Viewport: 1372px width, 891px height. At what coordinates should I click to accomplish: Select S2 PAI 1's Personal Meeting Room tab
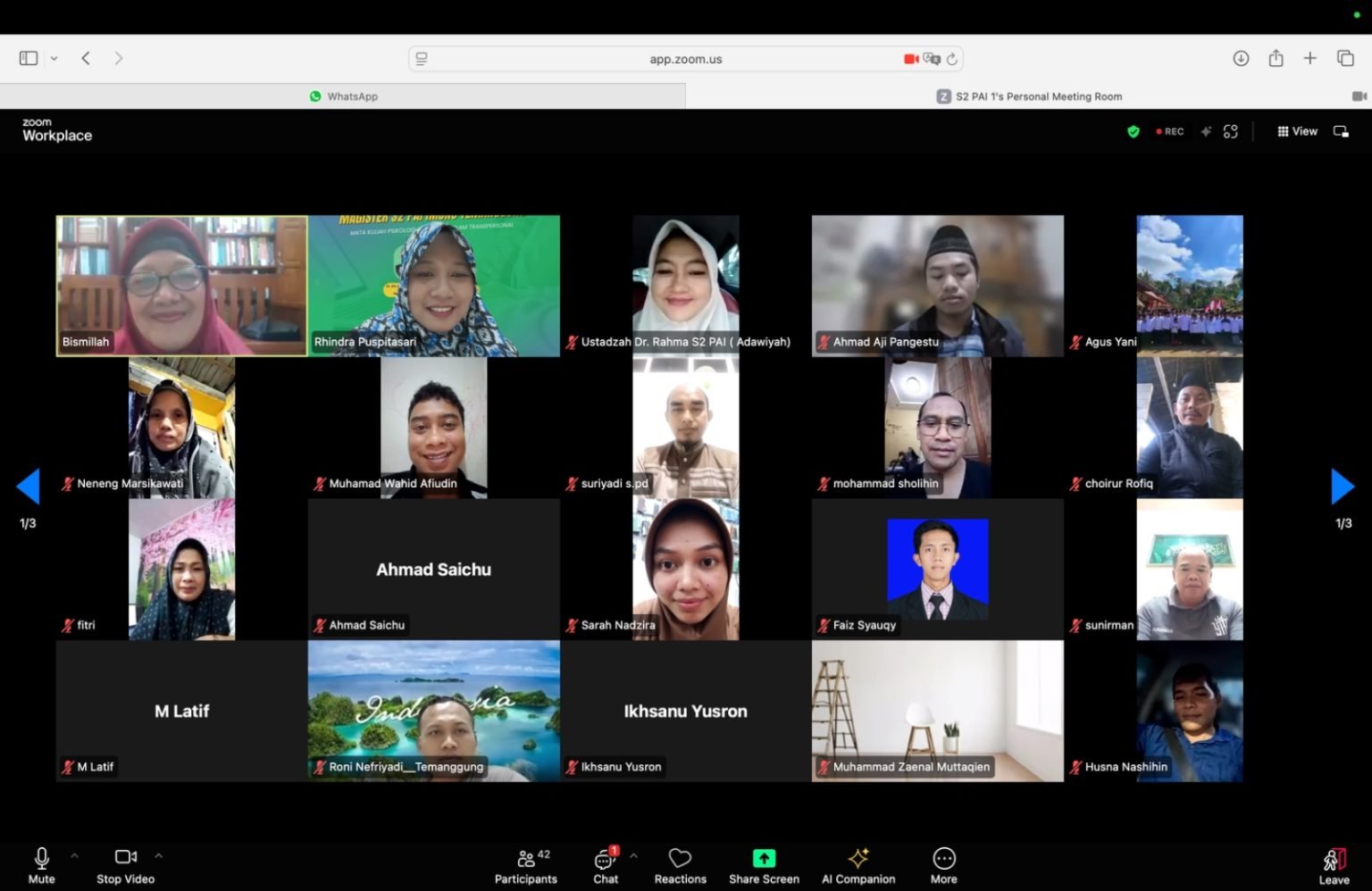tap(1029, 96)
